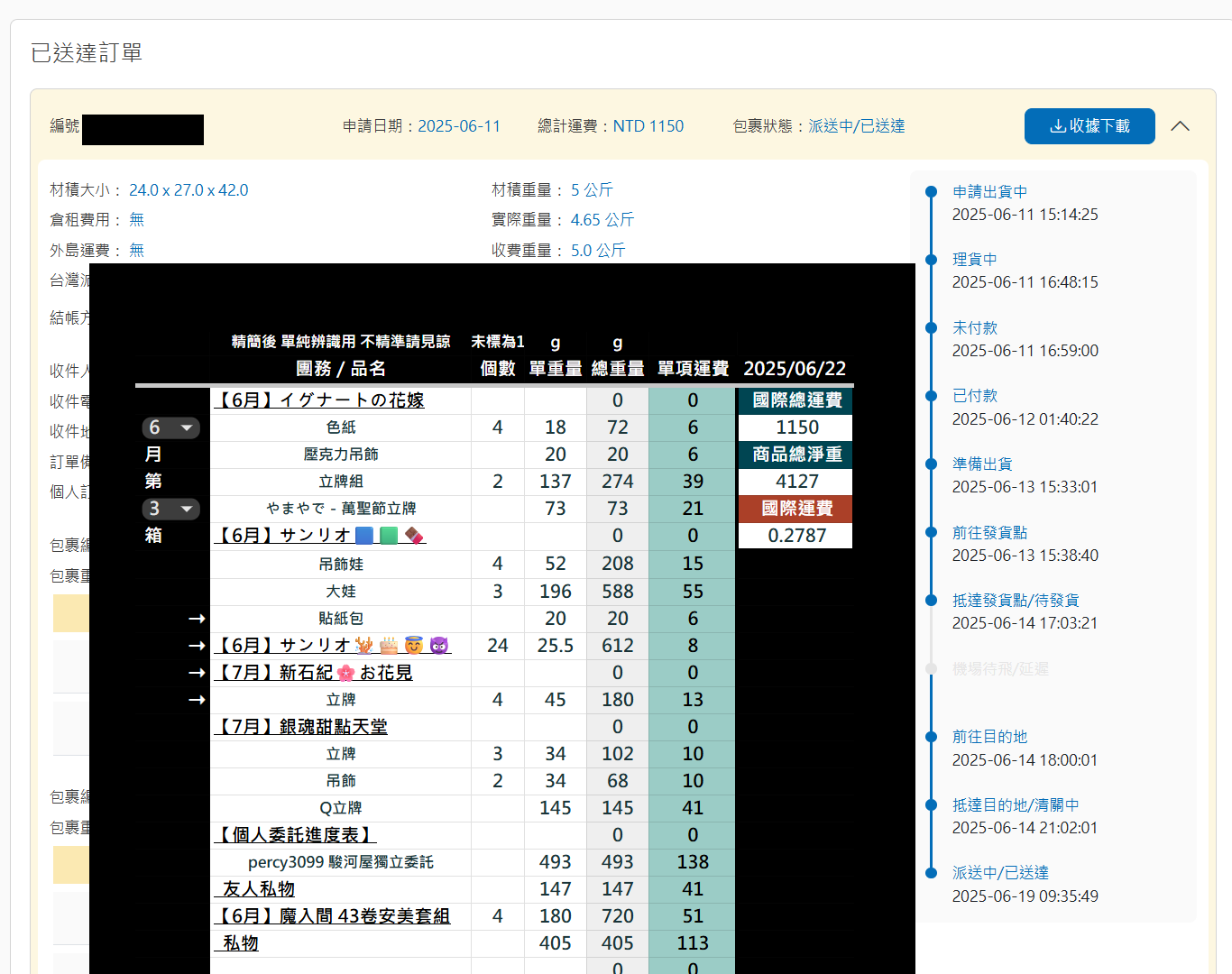Click the 團務 / 品名 column header
This screenshot has width=1232, height=974.
pyautogui.click(x=341, y=369)
